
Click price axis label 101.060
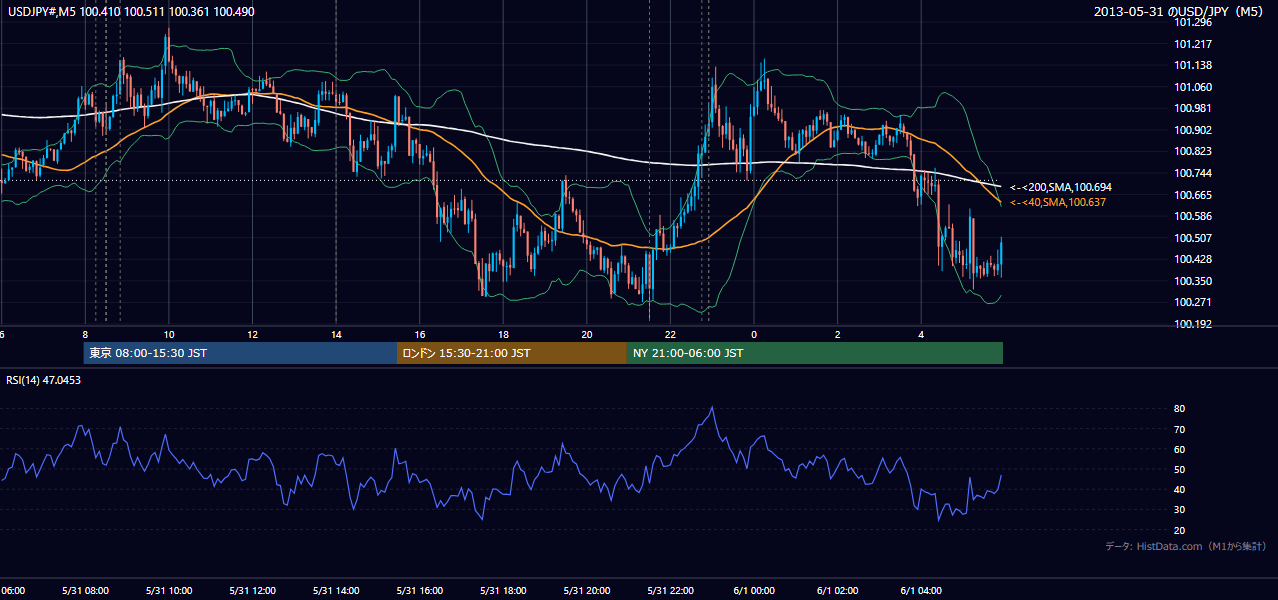(1193, 87)
